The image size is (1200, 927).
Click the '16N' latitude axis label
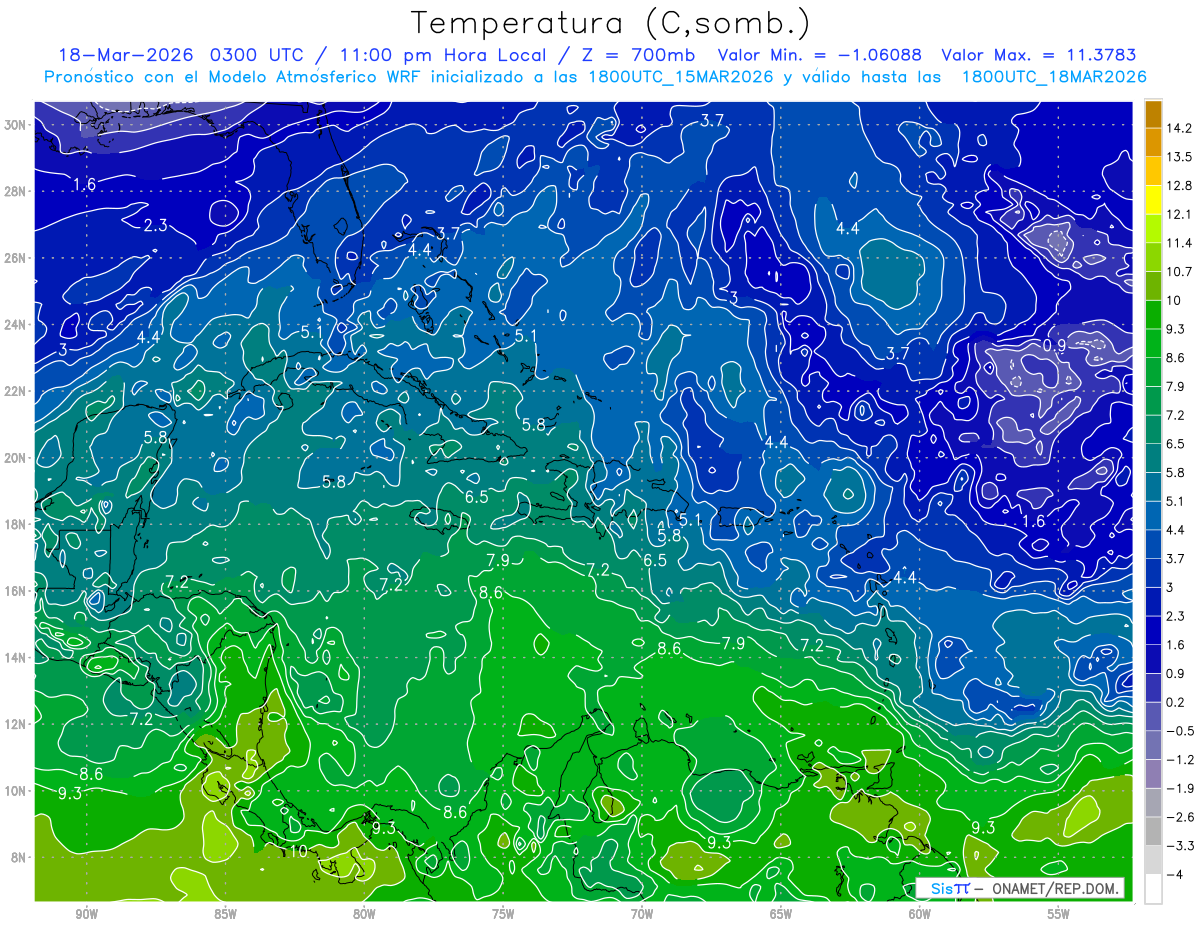click(x=17, y=591)
